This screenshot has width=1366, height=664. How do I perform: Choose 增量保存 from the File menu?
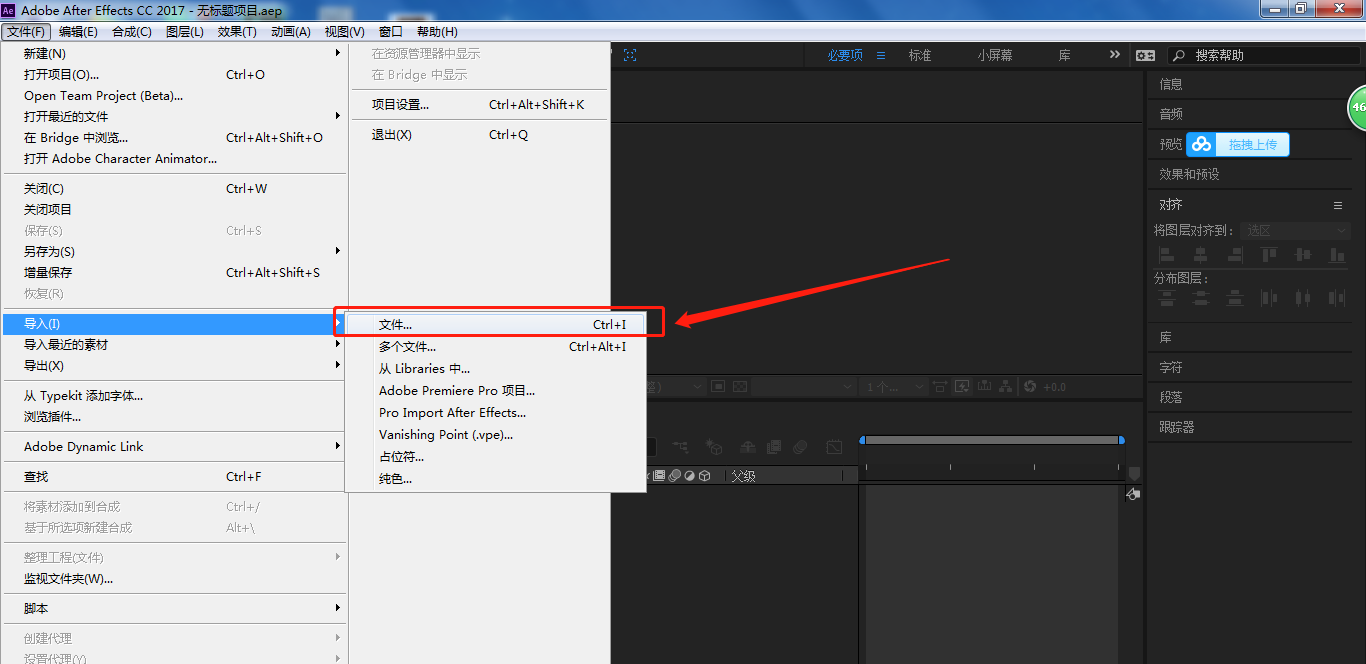[174, 273]
